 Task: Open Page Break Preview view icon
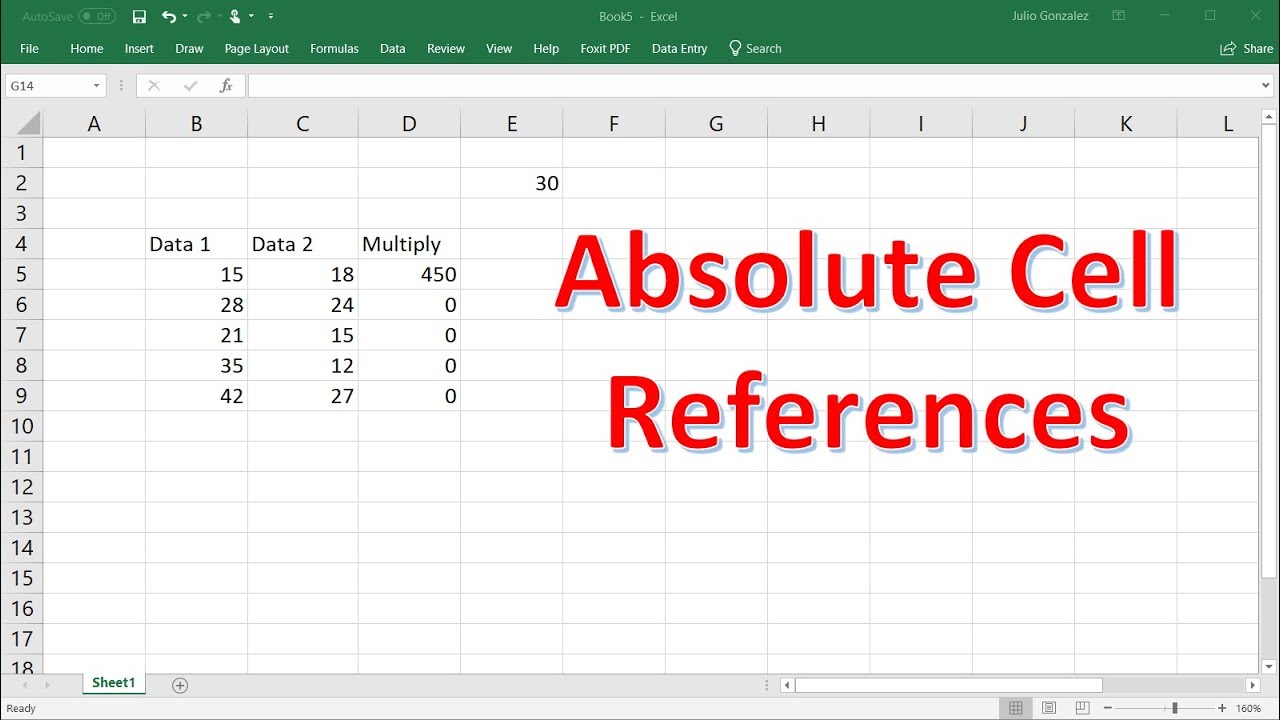pos(1082,707)
